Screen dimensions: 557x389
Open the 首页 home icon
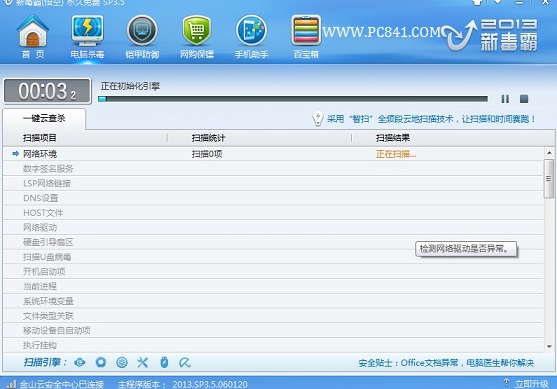[33, 32]
